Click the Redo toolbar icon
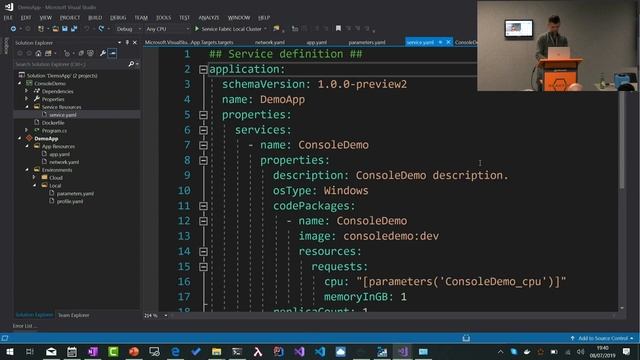The width and height of the screenshot is (640, 360). pos(101,29)
